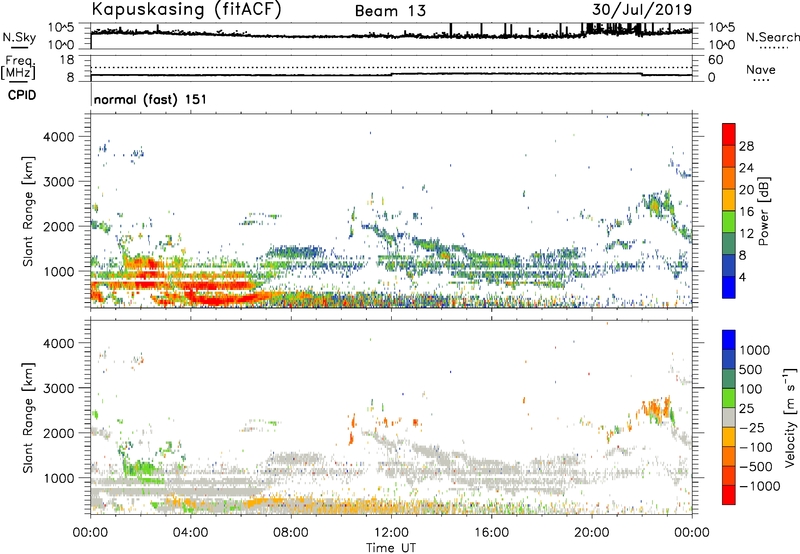Screen dimensions: 800x554
Task: Click the '3000' tick of the power panel
Action: (58, 182)
